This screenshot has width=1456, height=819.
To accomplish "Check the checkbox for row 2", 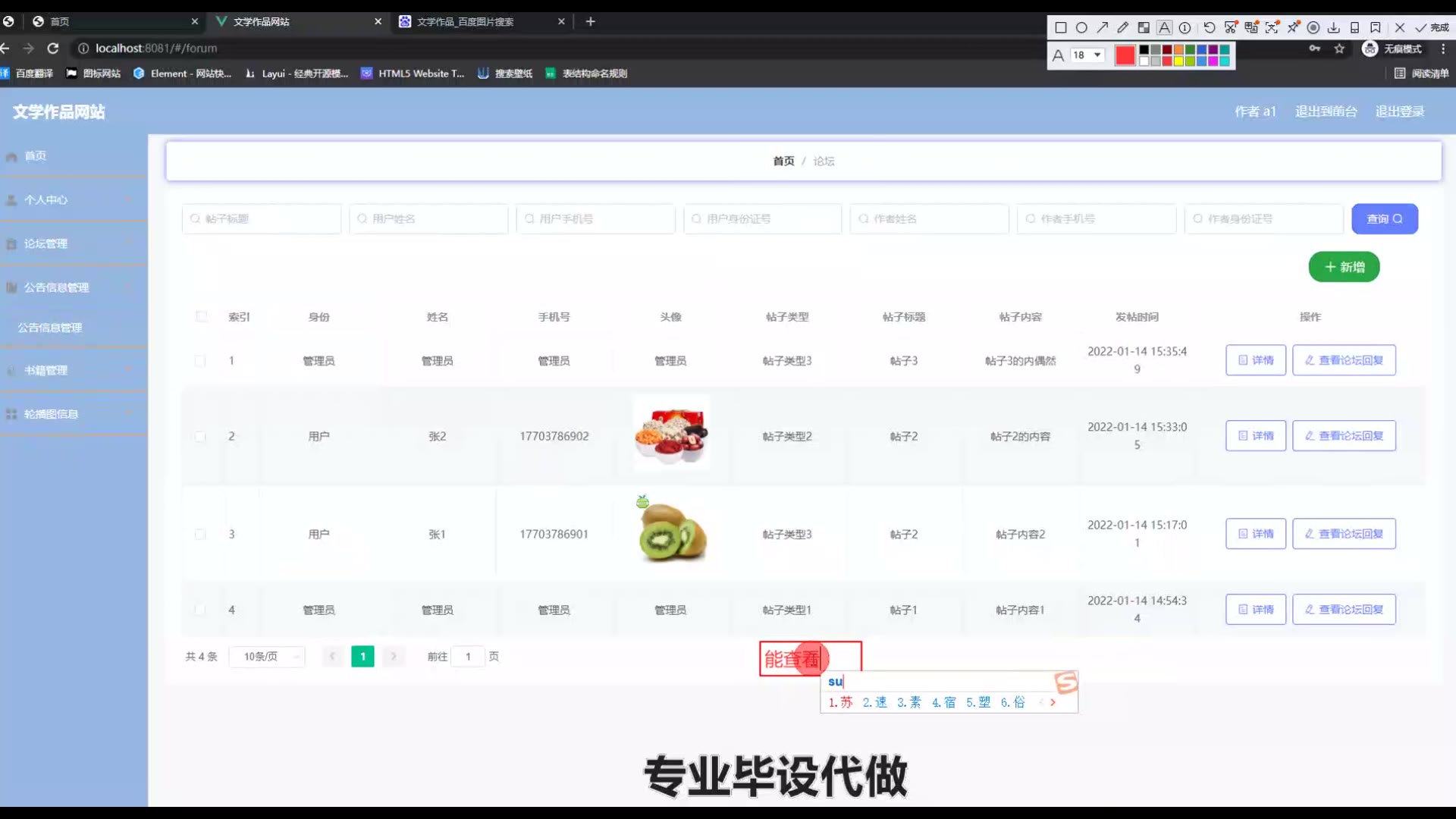I will [200, 437].
